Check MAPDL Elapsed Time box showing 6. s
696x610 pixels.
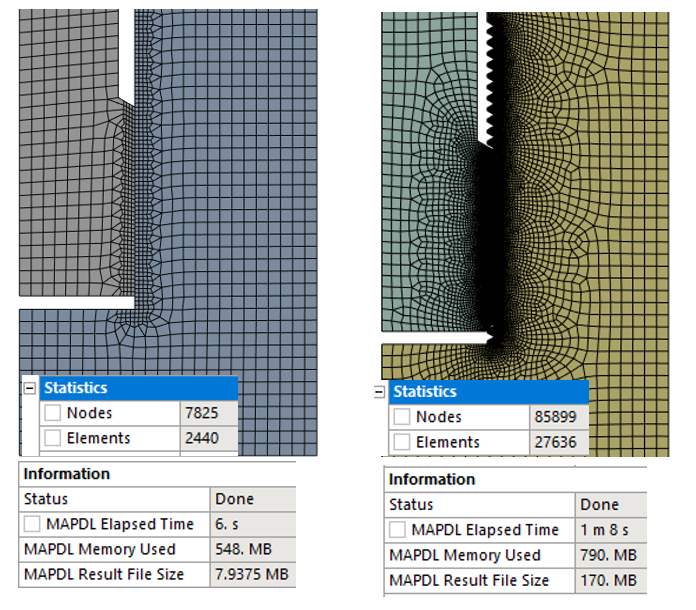point(33,524)
